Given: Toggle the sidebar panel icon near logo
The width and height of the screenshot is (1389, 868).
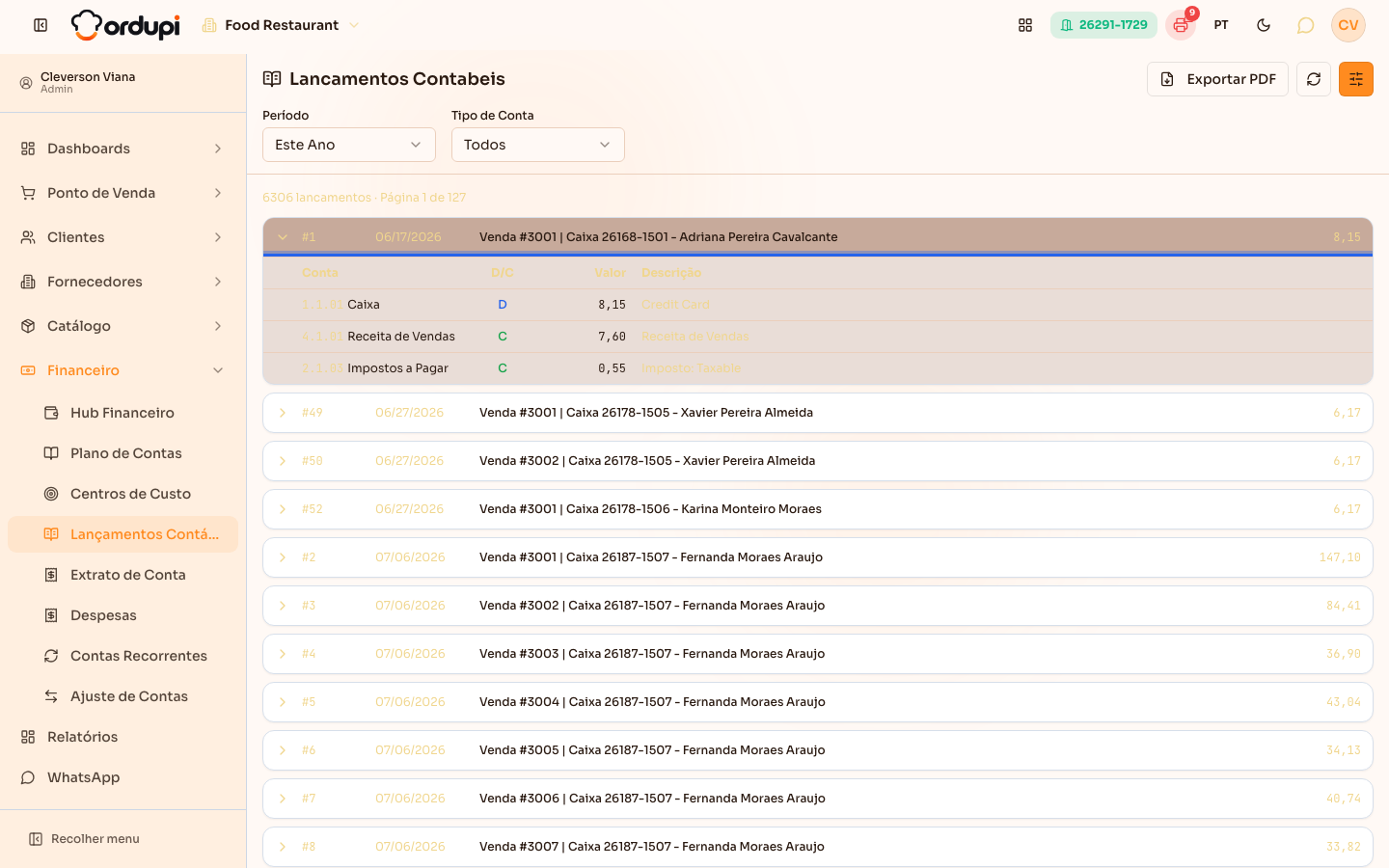Looking at the screenshot, I should coord(41,25).
